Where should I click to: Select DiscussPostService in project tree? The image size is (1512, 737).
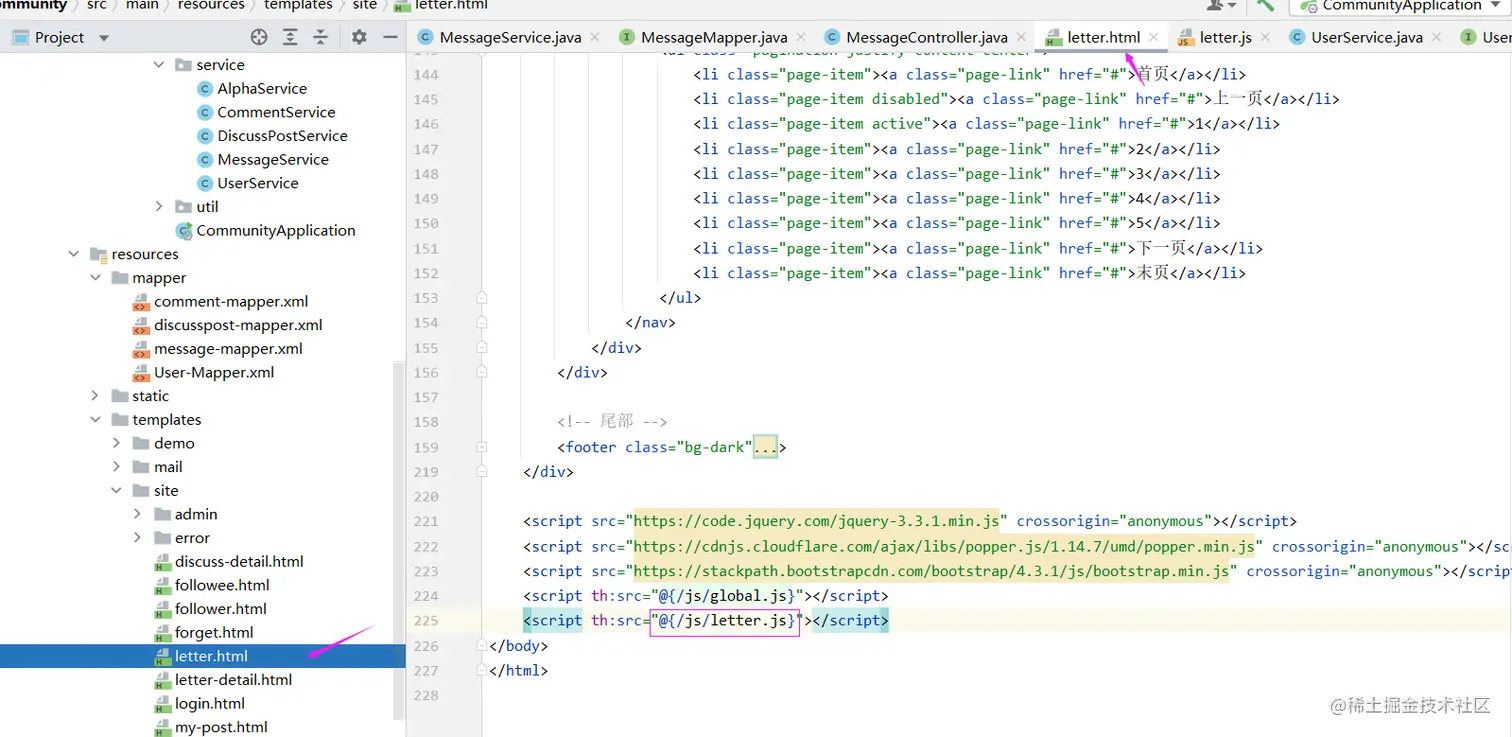point(282,136)
